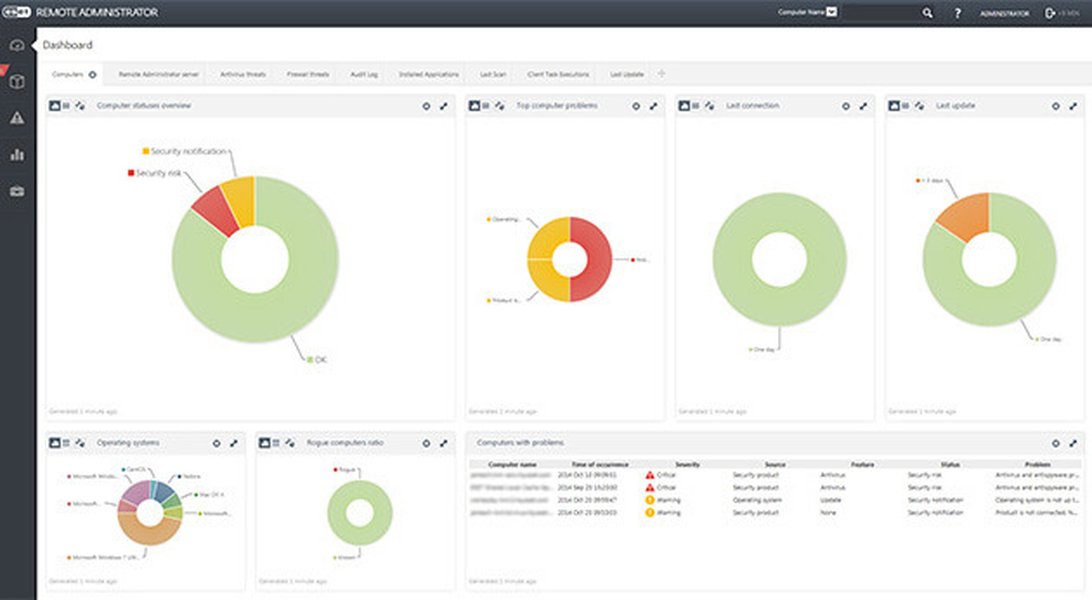Click the ESET logo in the header
1092x600 pixels.
15,12
